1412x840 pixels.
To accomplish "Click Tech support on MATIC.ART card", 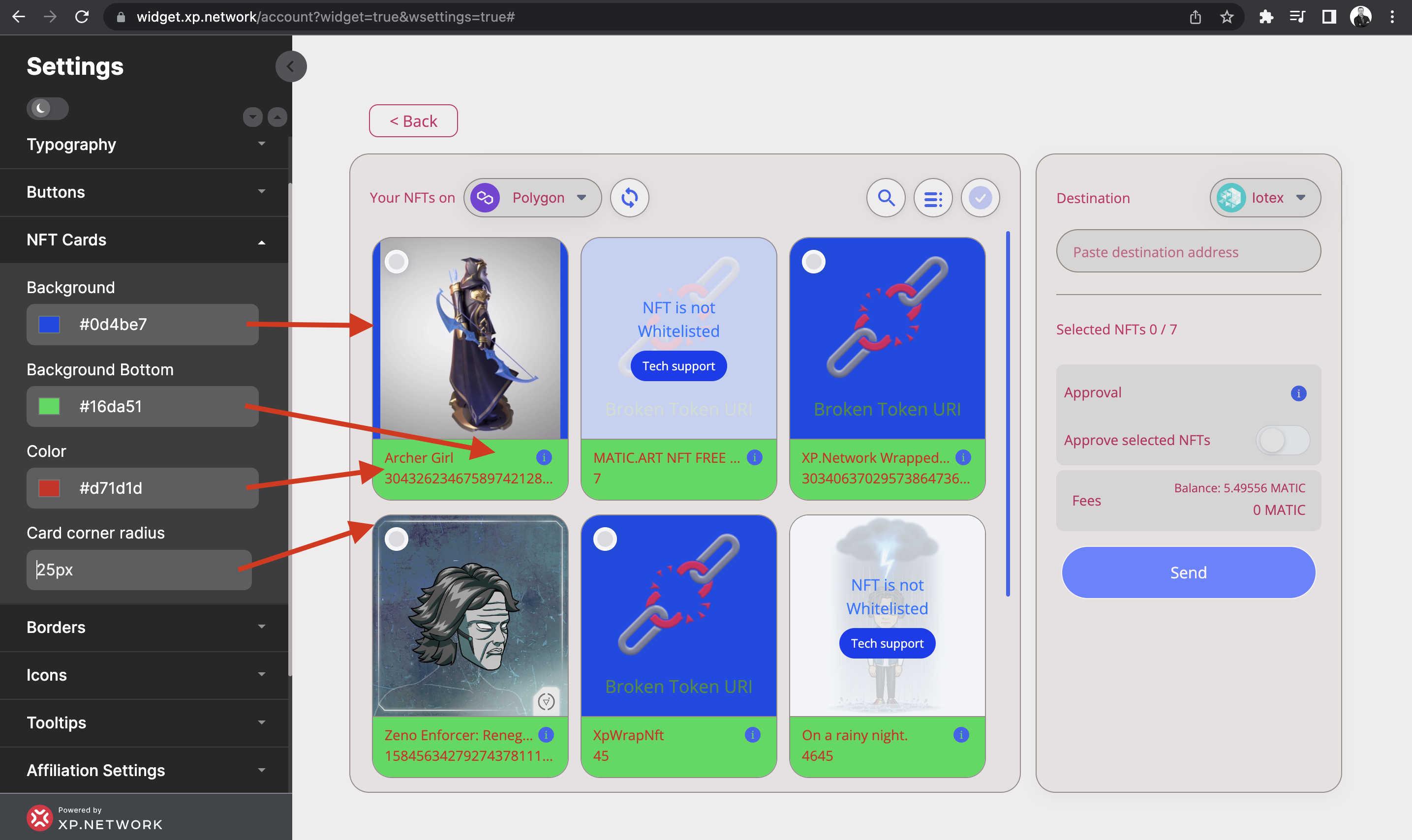I will click(678, 366).
